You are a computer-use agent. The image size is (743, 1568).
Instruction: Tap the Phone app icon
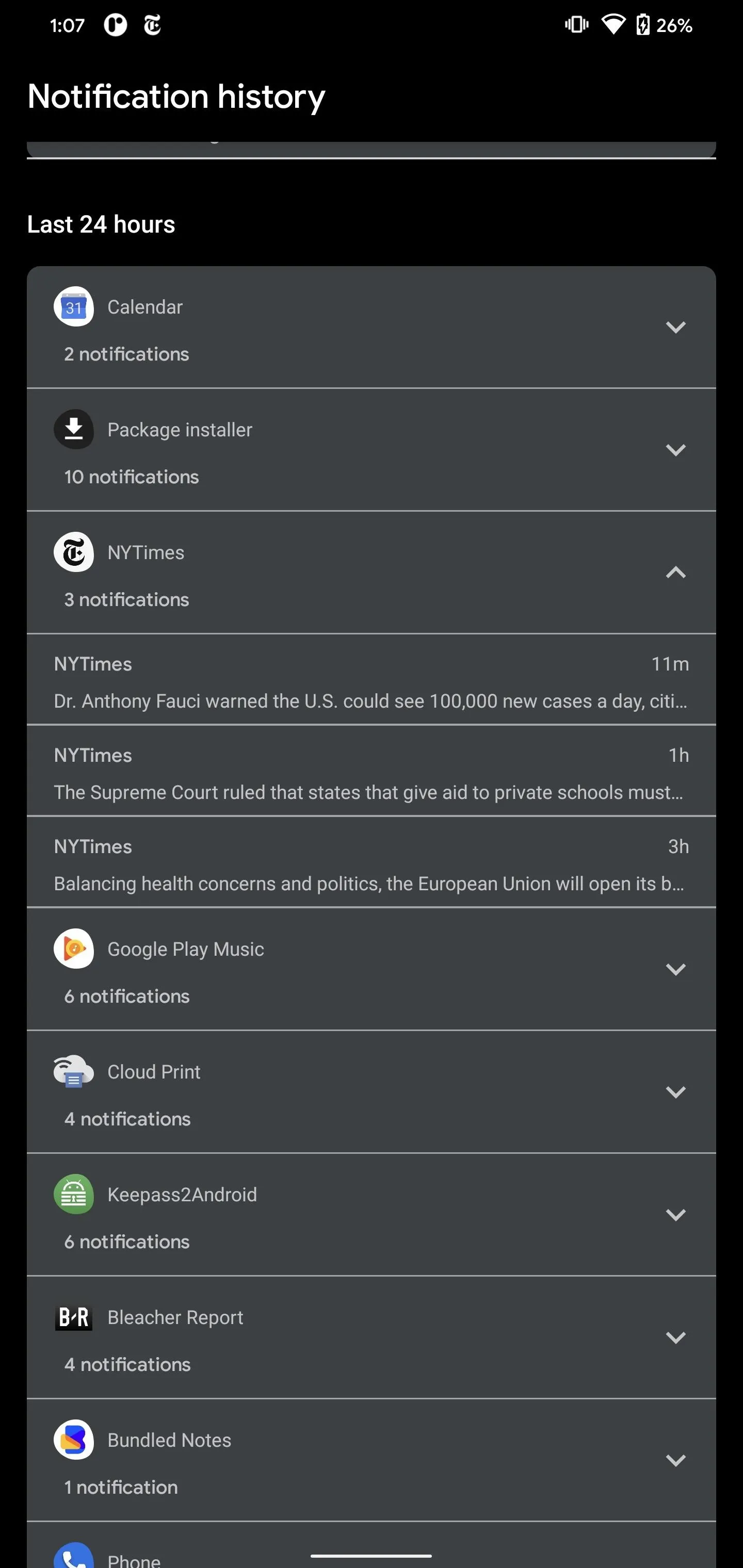tap(74, 1556)
